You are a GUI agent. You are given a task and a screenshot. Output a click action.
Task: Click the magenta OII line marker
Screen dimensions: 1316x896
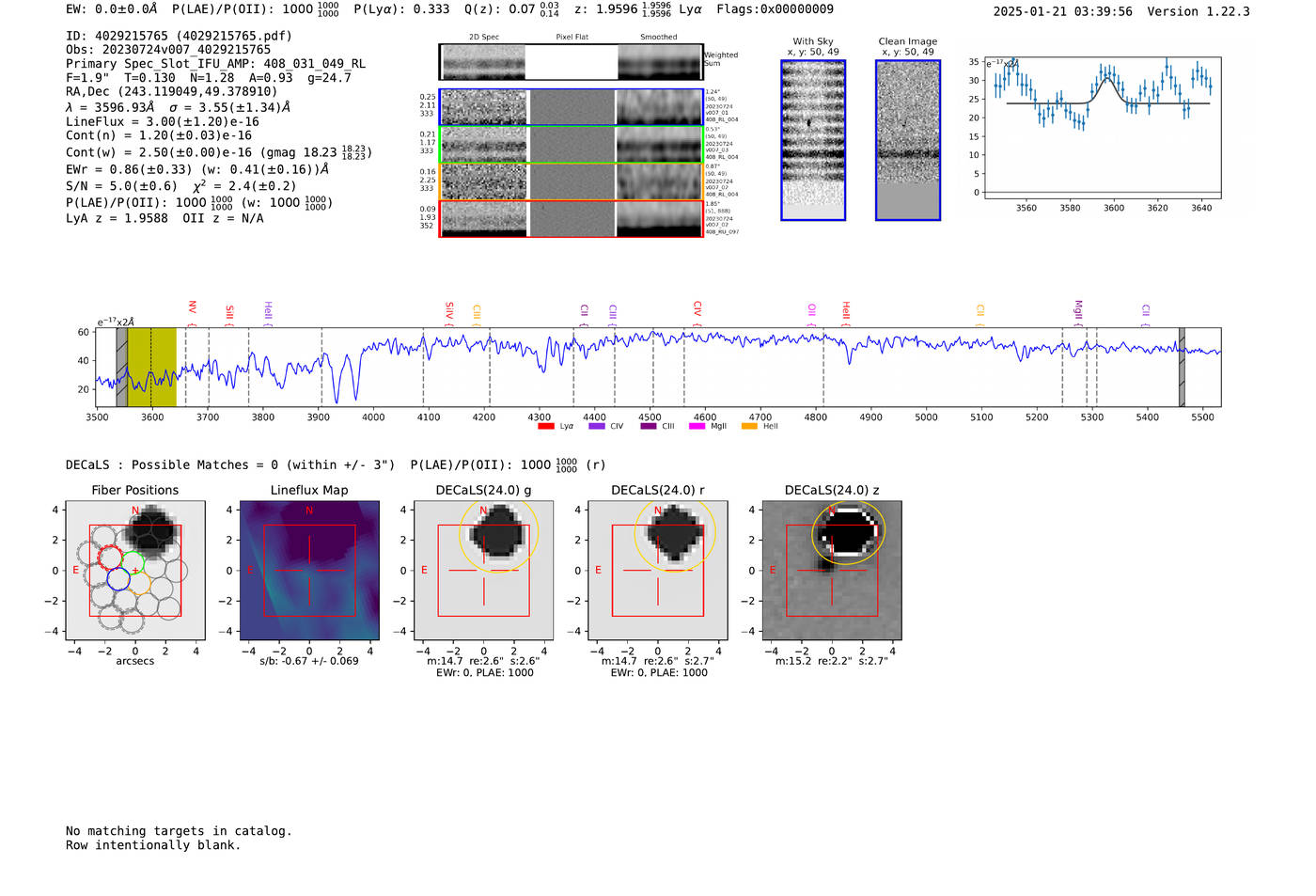(x=812, y=309)
